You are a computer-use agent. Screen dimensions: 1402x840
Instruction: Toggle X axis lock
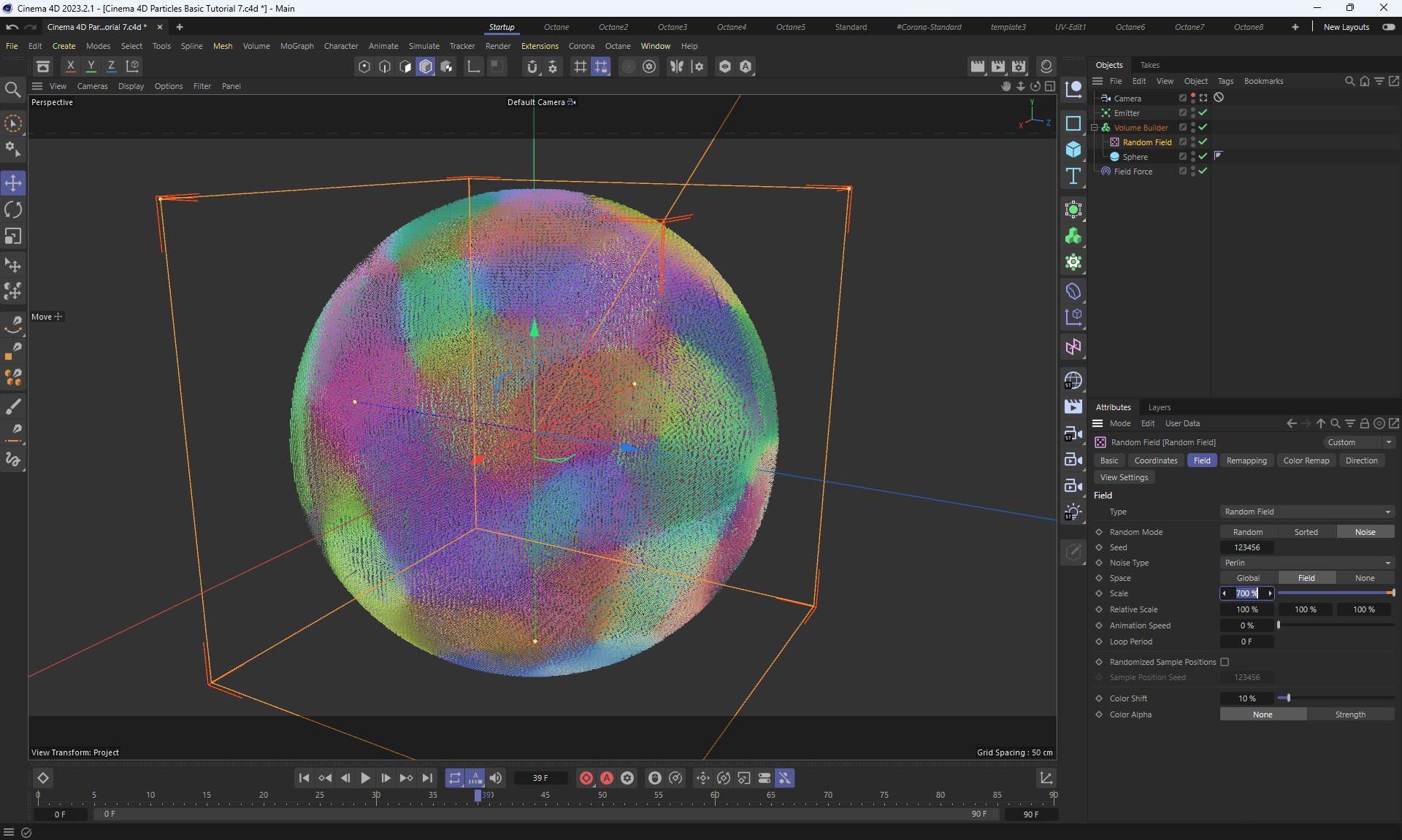click(x=70, y=66)
